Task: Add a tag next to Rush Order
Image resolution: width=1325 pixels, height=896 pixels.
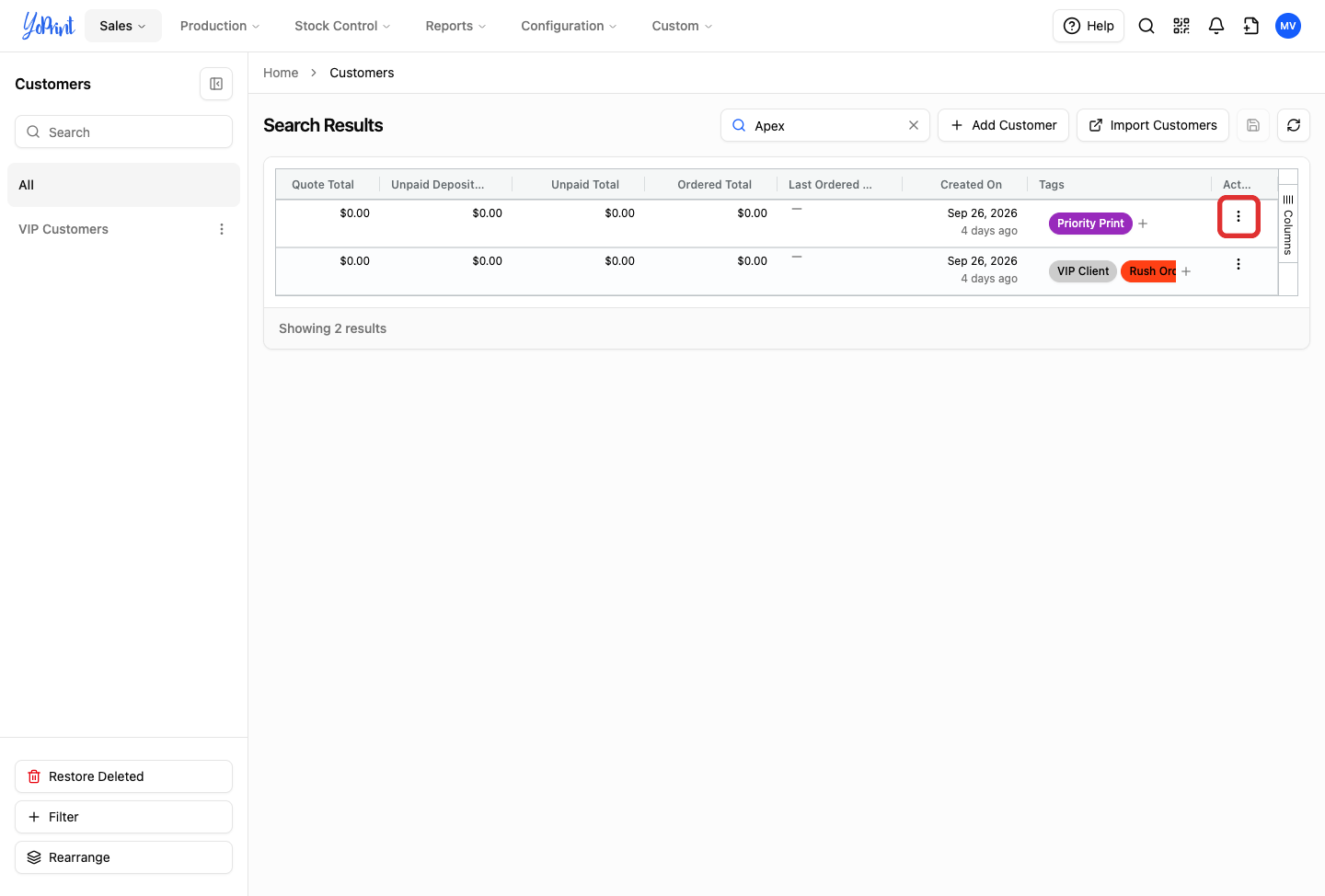Action: pos(1186,271)
